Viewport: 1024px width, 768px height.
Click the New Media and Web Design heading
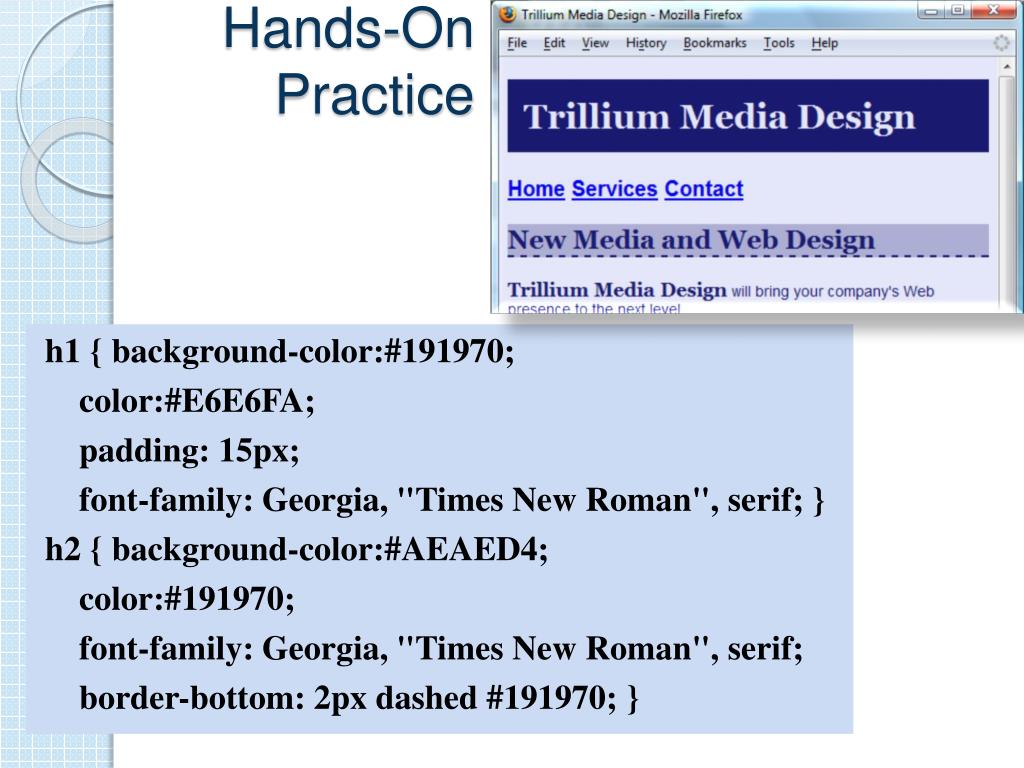748,240
